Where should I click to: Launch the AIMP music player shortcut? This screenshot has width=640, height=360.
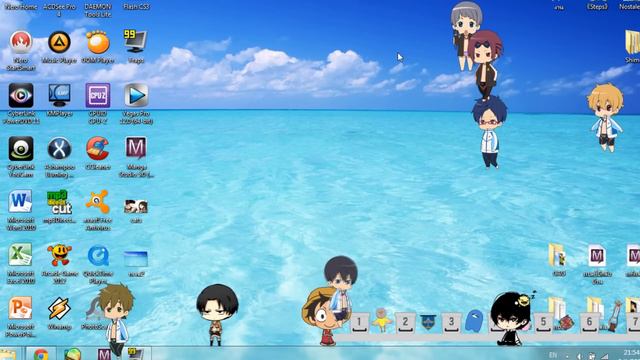(x=60, y=42)
